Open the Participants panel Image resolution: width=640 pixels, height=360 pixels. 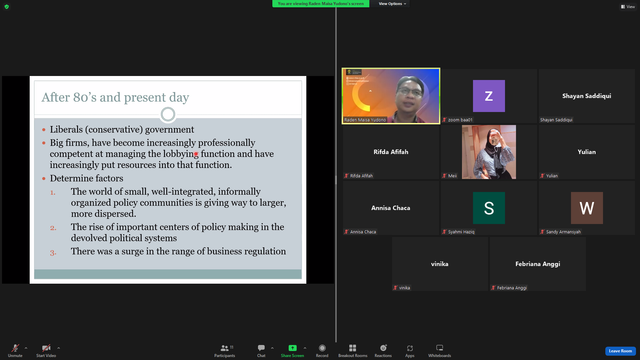224,350
